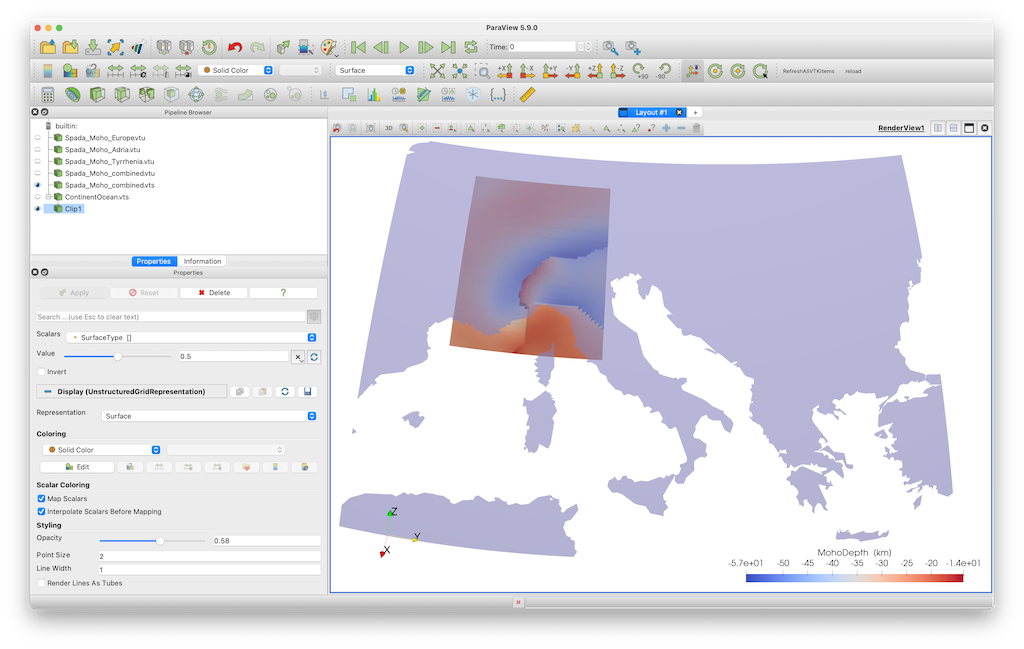Click the Opacity slider handle

[x=160, y=540]
